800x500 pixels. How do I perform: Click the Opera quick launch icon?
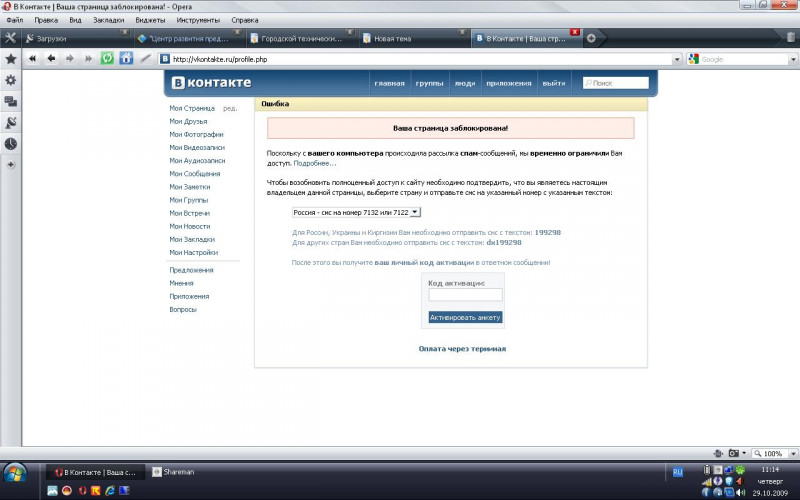click(x=82, y=491)
